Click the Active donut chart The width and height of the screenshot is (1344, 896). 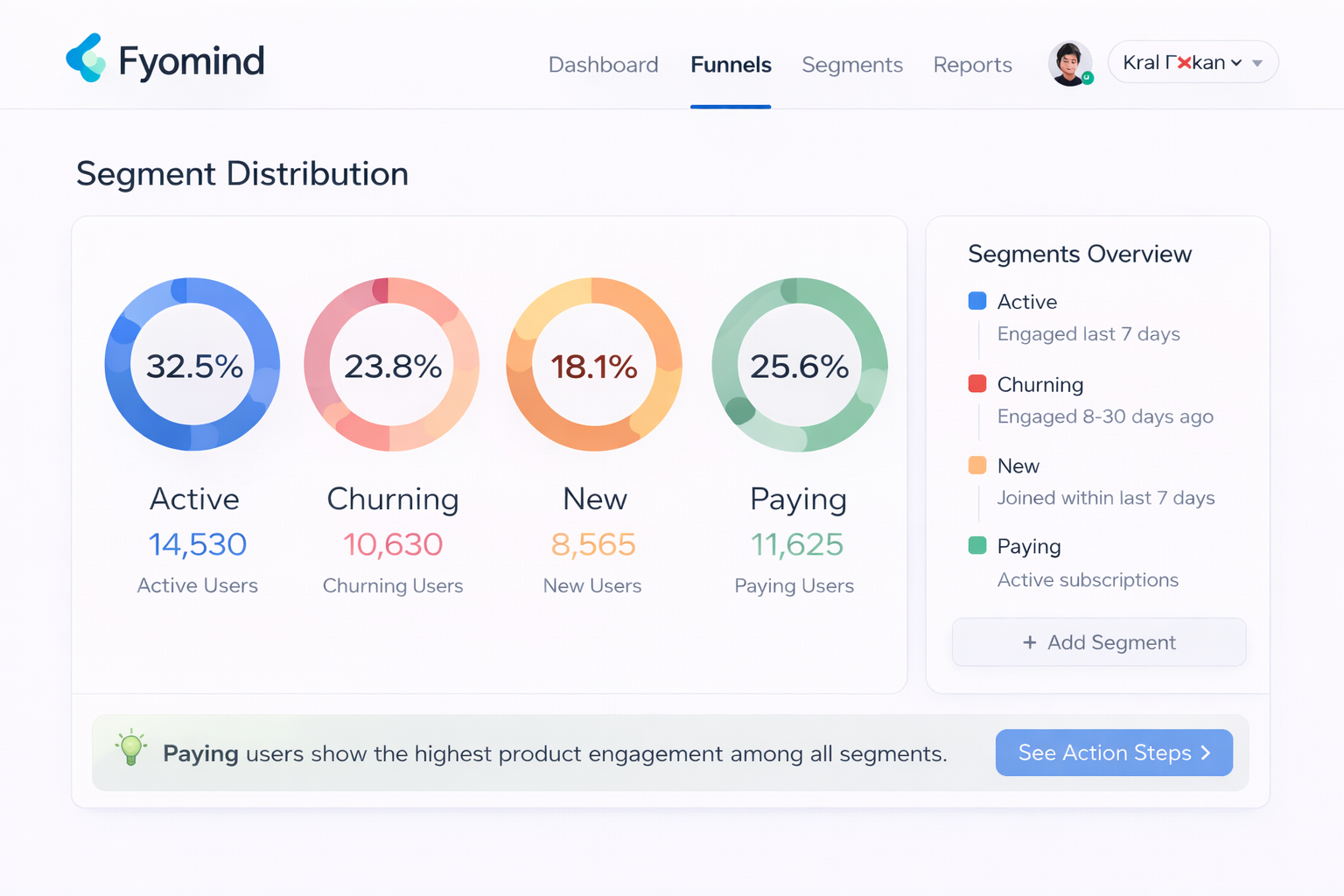pyautogui.click(x=192, y=364)
